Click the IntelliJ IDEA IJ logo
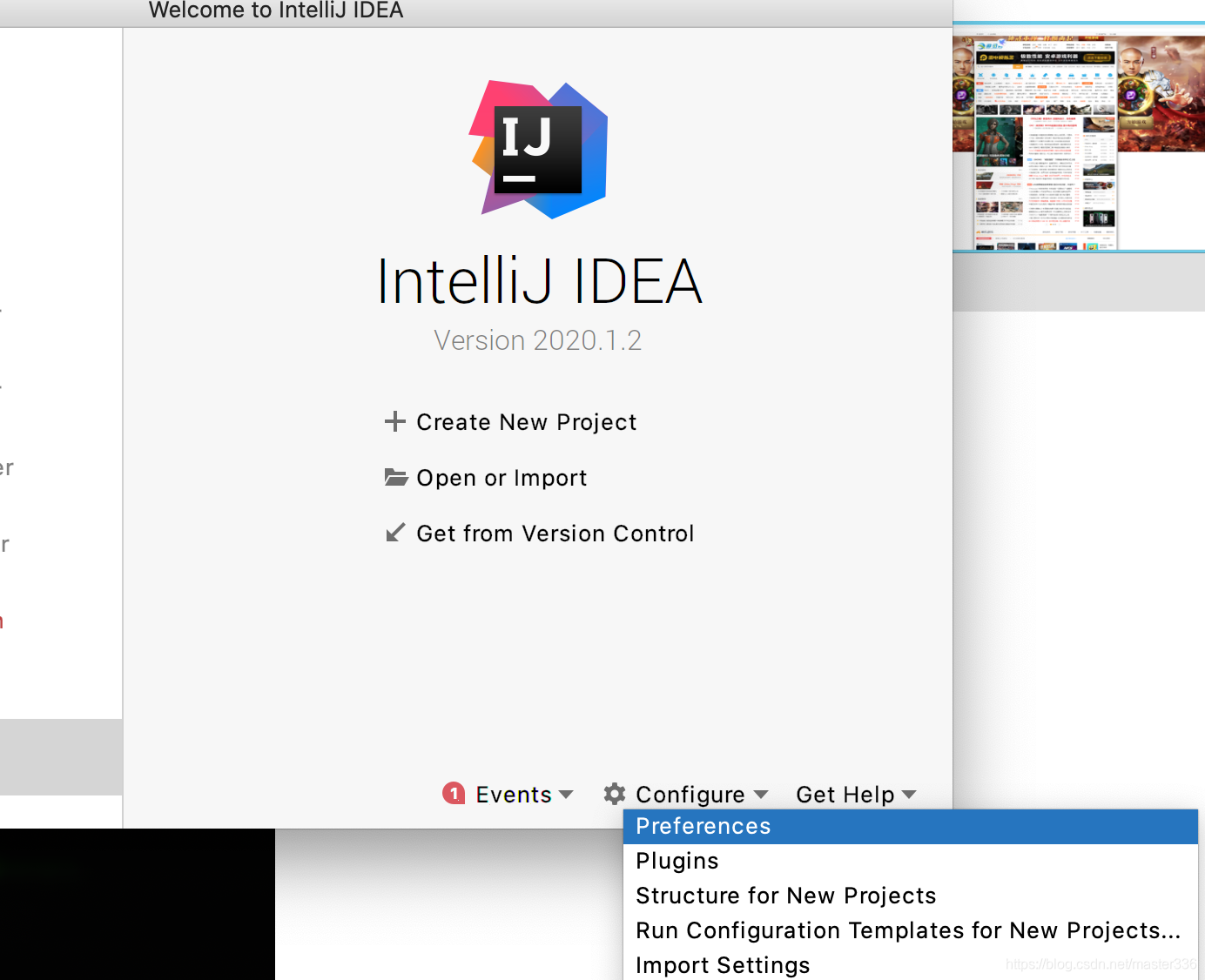Screen dimensions: 1205x980 coord(538,150)
